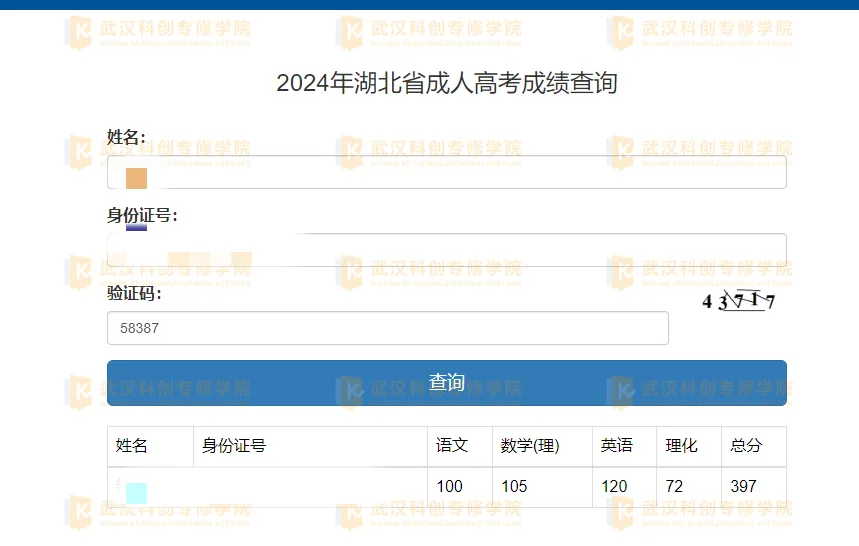This screenshot has width=859, height=546.
Task: Click the 验证码: form label
Action: 134,293
